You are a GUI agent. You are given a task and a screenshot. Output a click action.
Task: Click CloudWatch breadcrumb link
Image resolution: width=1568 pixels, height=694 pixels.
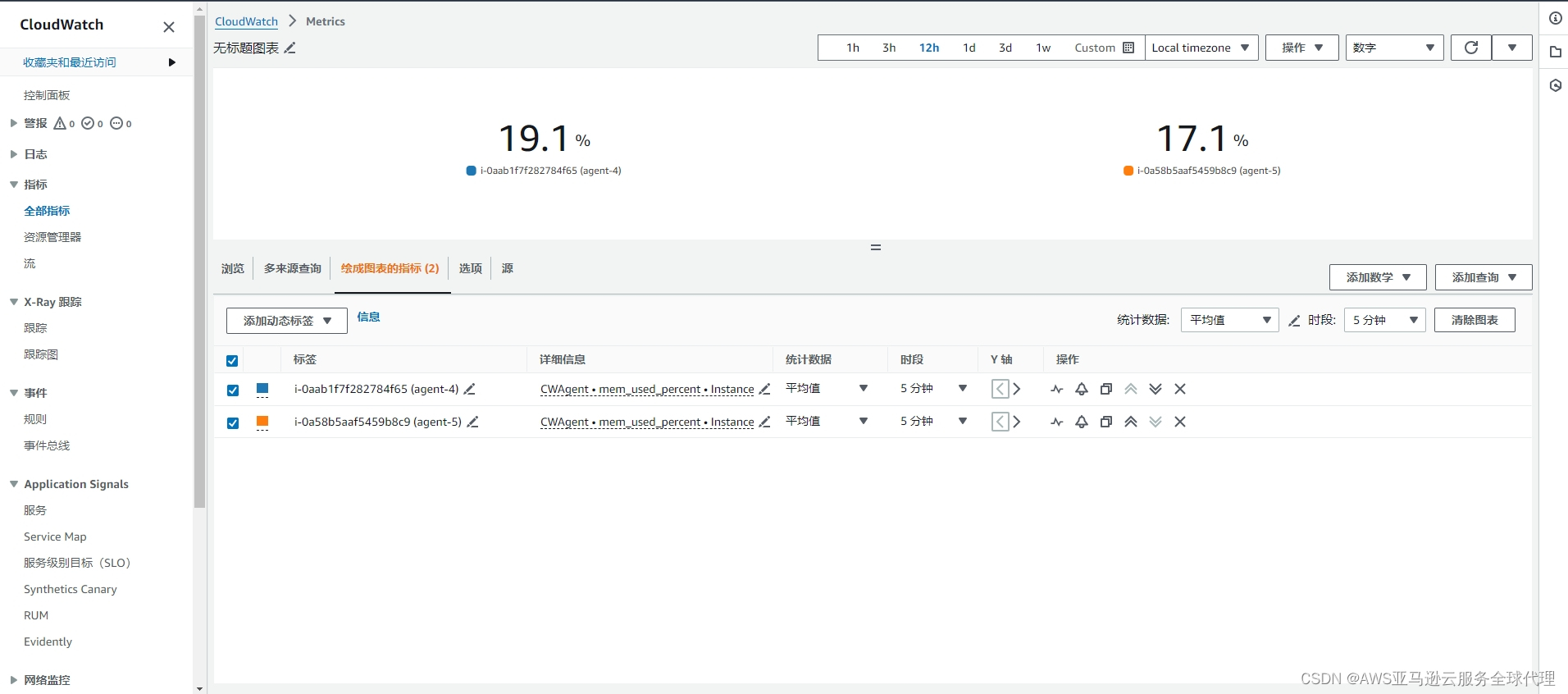pyautogui.click(x=246, y=21)
